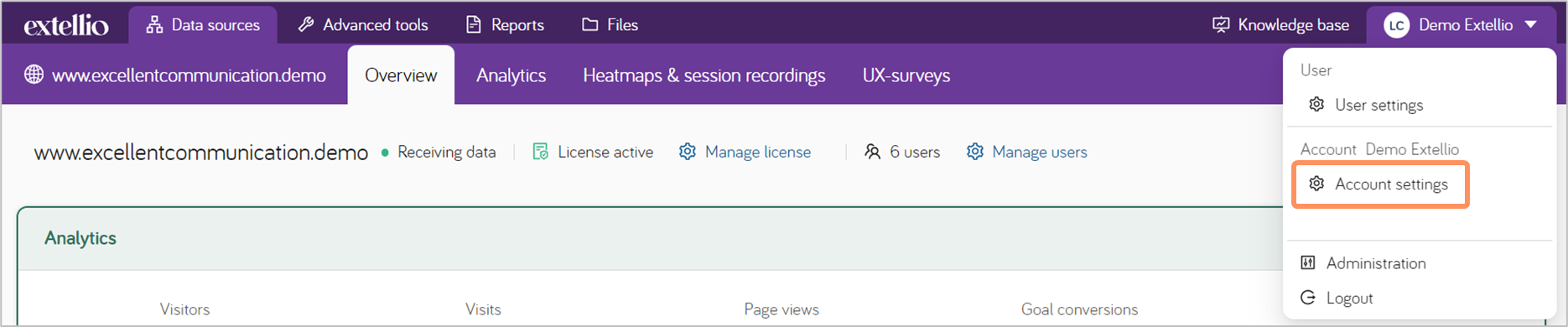Click the Administration sliders icon
Screen dimensions: 1568x327
coord(1308,262)
